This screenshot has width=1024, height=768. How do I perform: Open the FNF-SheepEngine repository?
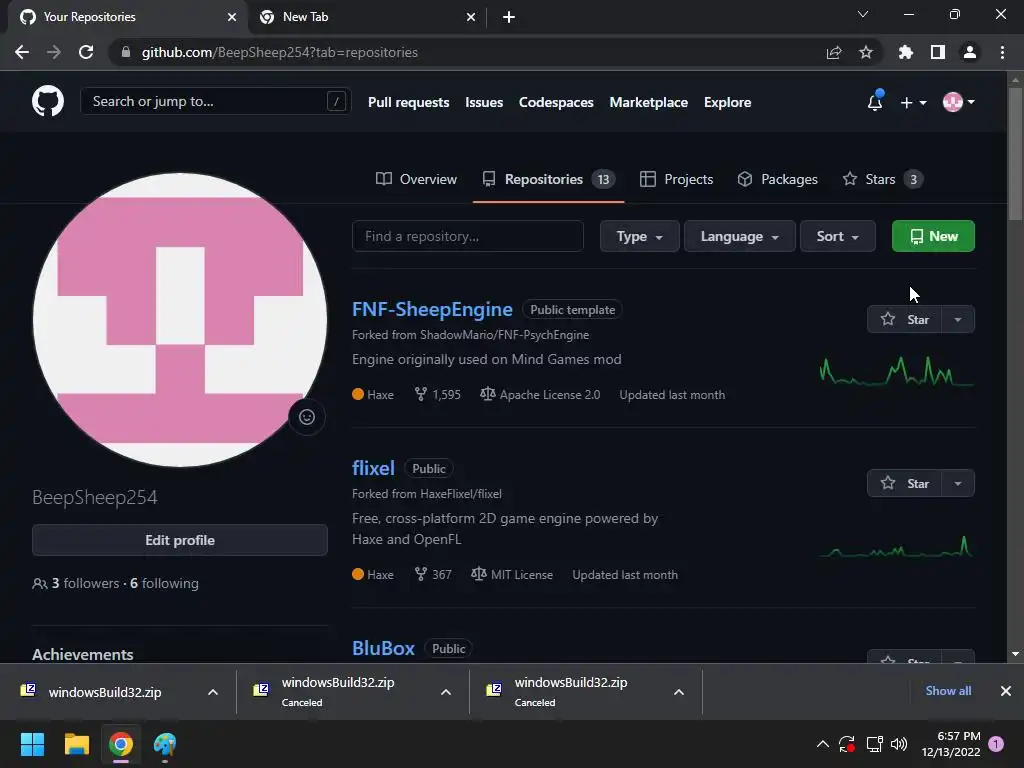click(432, 309)
